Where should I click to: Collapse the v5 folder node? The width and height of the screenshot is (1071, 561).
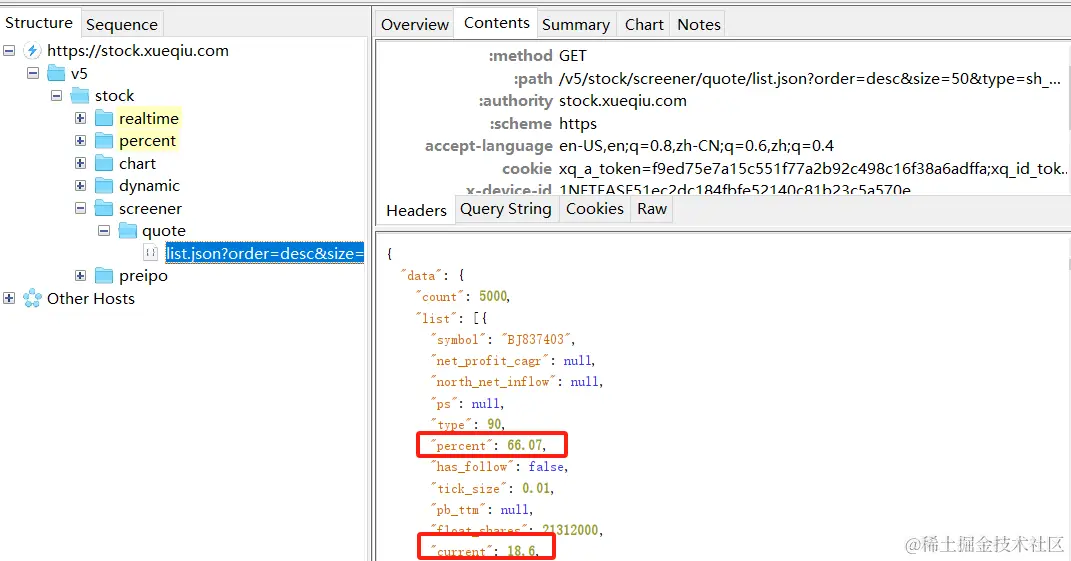(33, 73)
